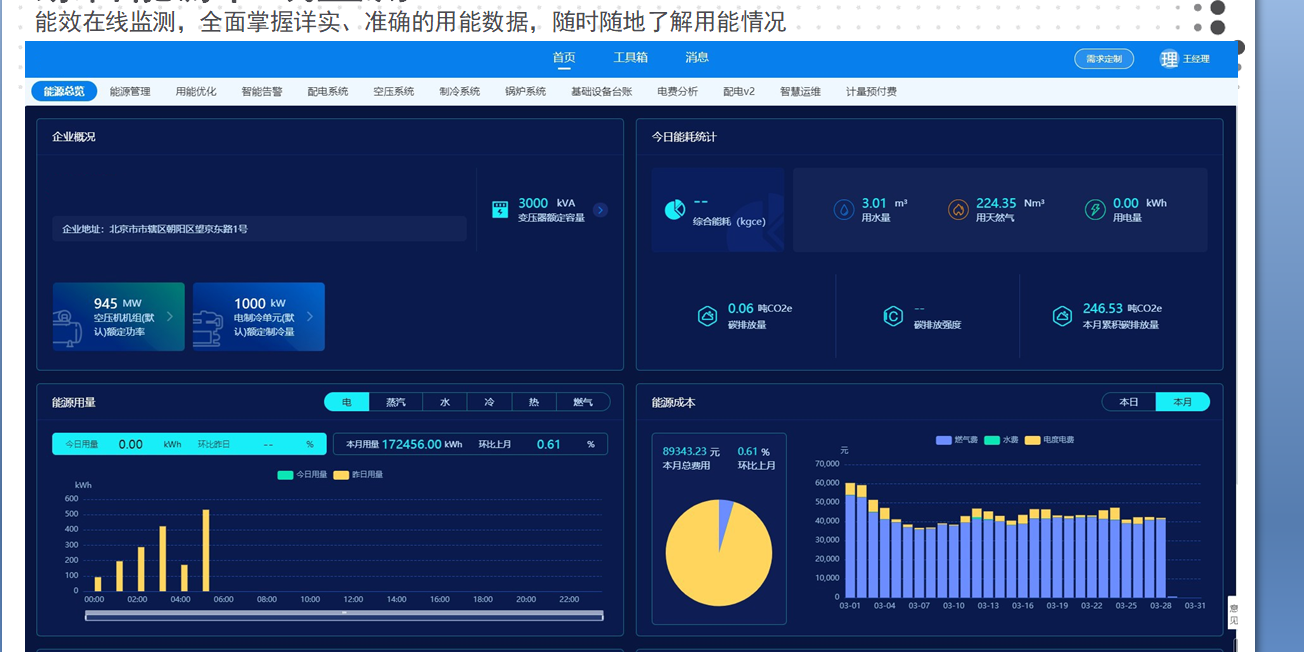Click the natural gas flame icon
The width and height of the screenshot is (1304, 652).
pyautogui.click(x=958, y=210)
